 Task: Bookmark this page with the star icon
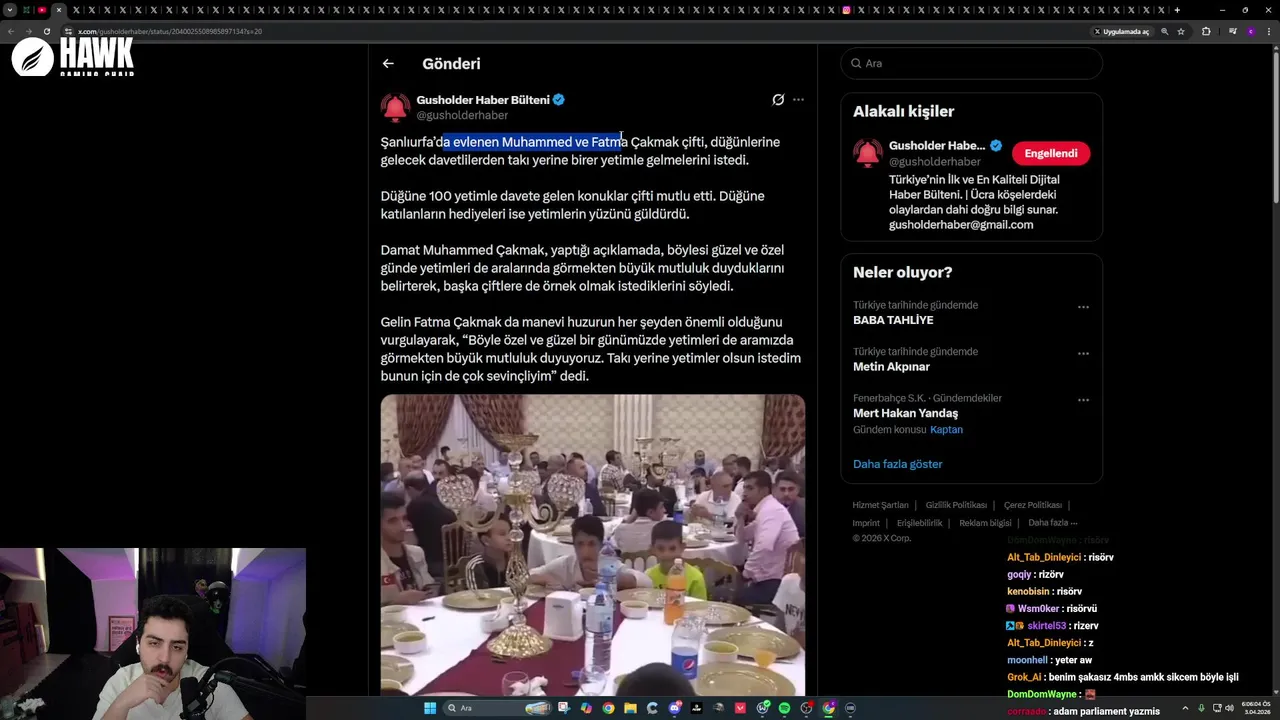(x=1181, y=31)
